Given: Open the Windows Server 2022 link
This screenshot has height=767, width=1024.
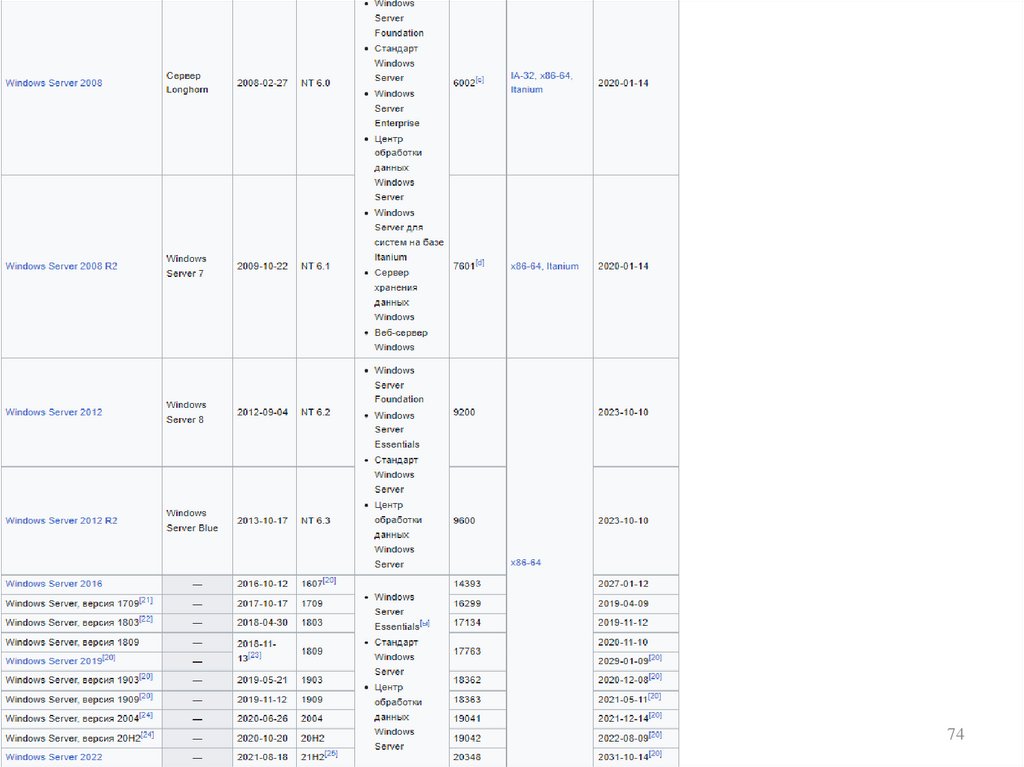Looking at the screenshot, I should tap(54, 757).
